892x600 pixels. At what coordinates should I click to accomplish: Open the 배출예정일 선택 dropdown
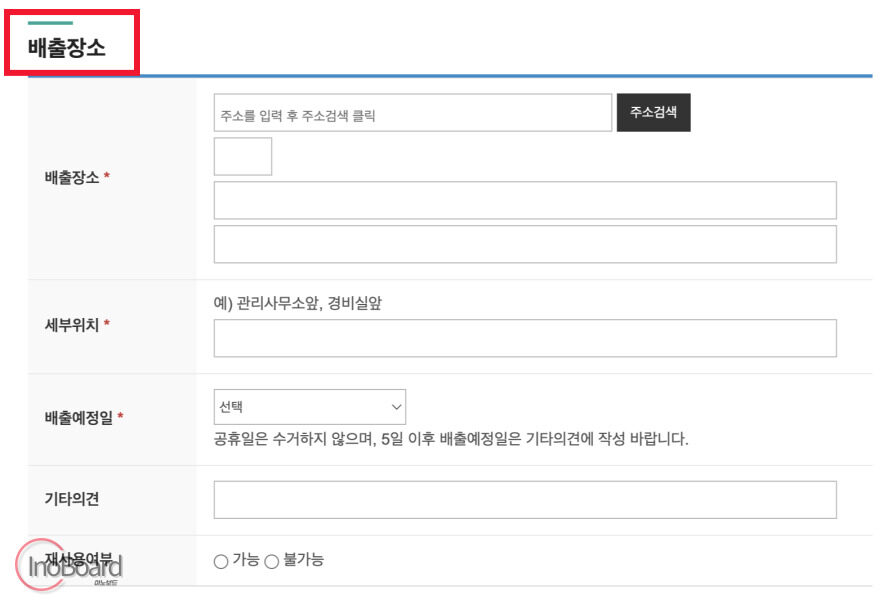click(309, 407)
